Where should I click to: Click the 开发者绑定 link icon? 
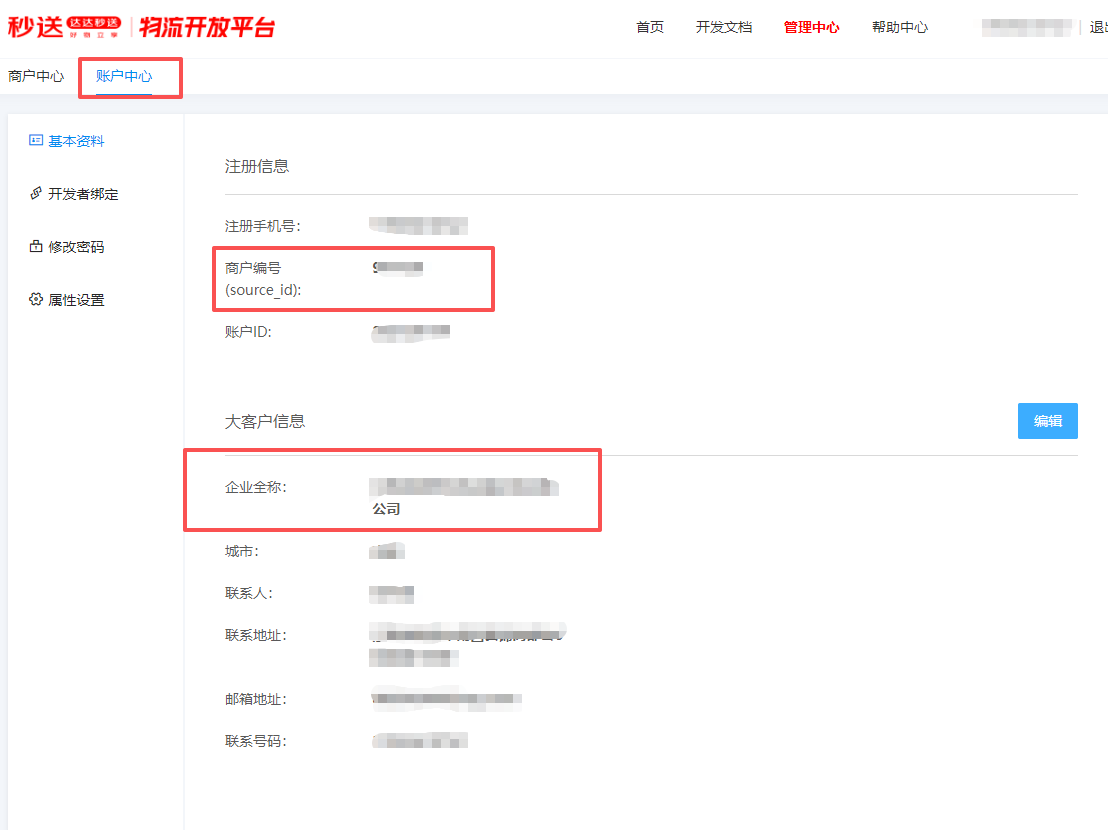point(35,193)
